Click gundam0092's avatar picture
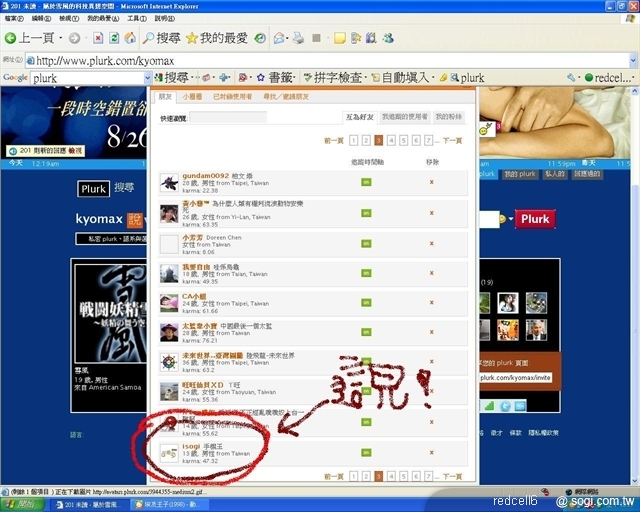This screenshot has height=512, width=640. 169,182
